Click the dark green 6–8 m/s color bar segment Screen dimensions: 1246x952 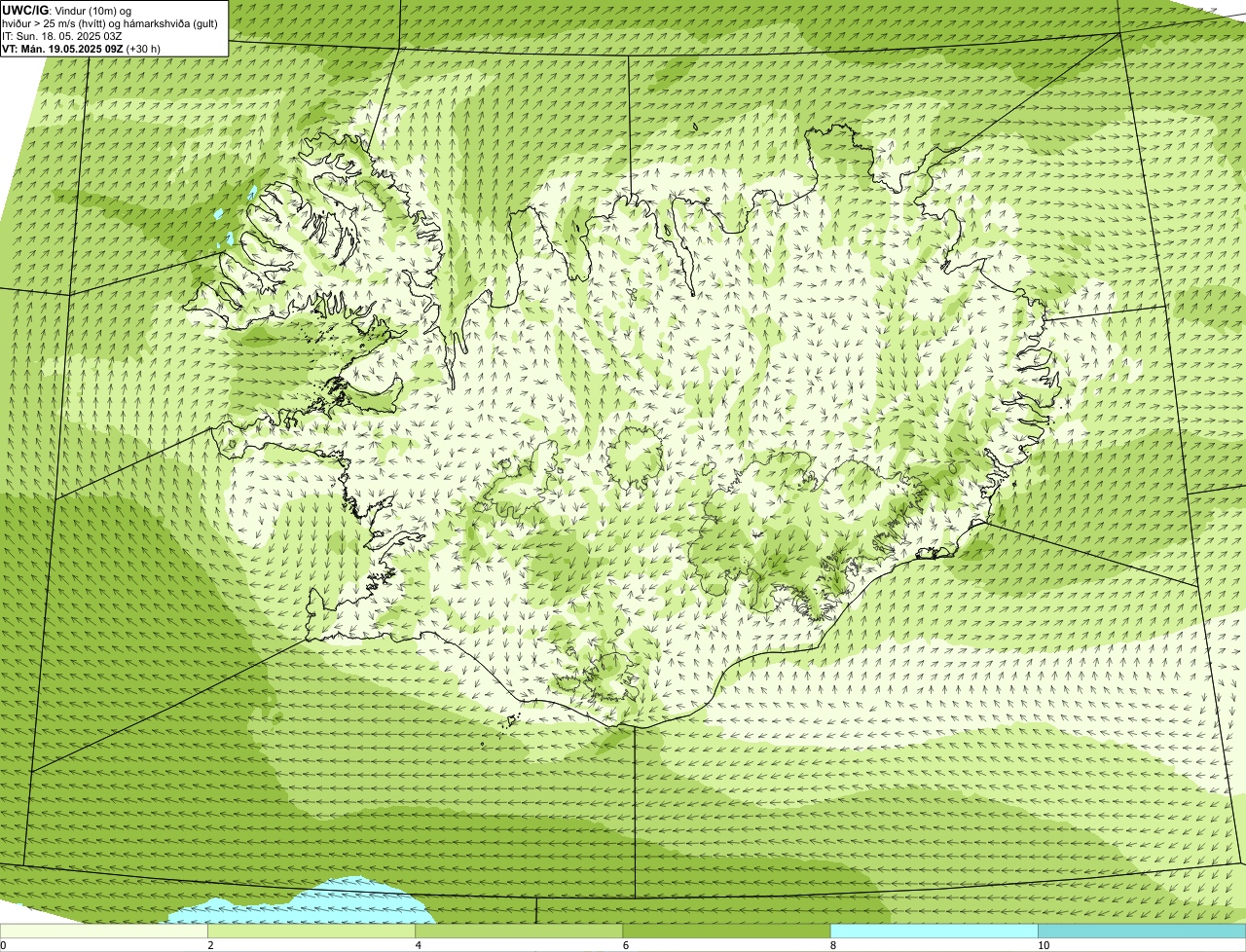726,931
